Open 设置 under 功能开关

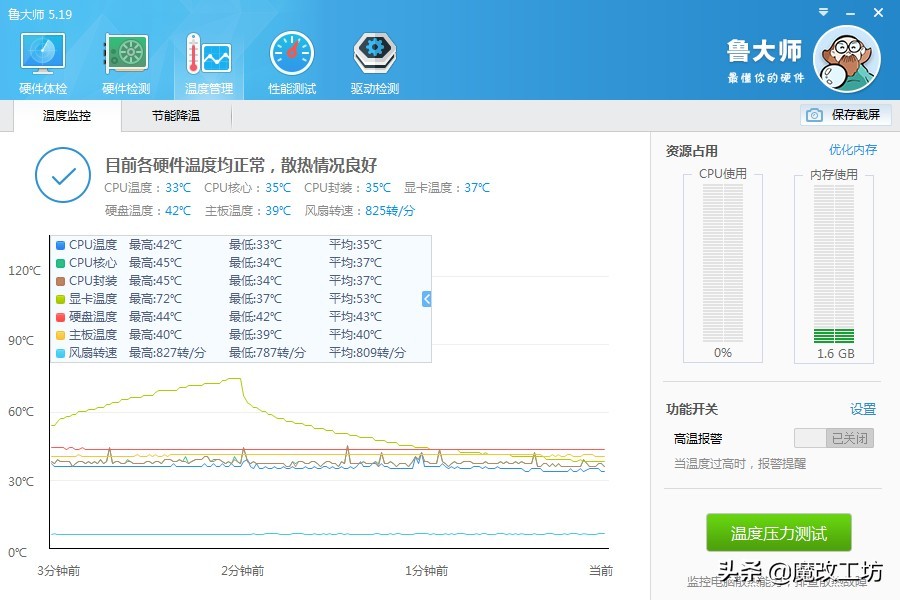(x=860, y=409)
